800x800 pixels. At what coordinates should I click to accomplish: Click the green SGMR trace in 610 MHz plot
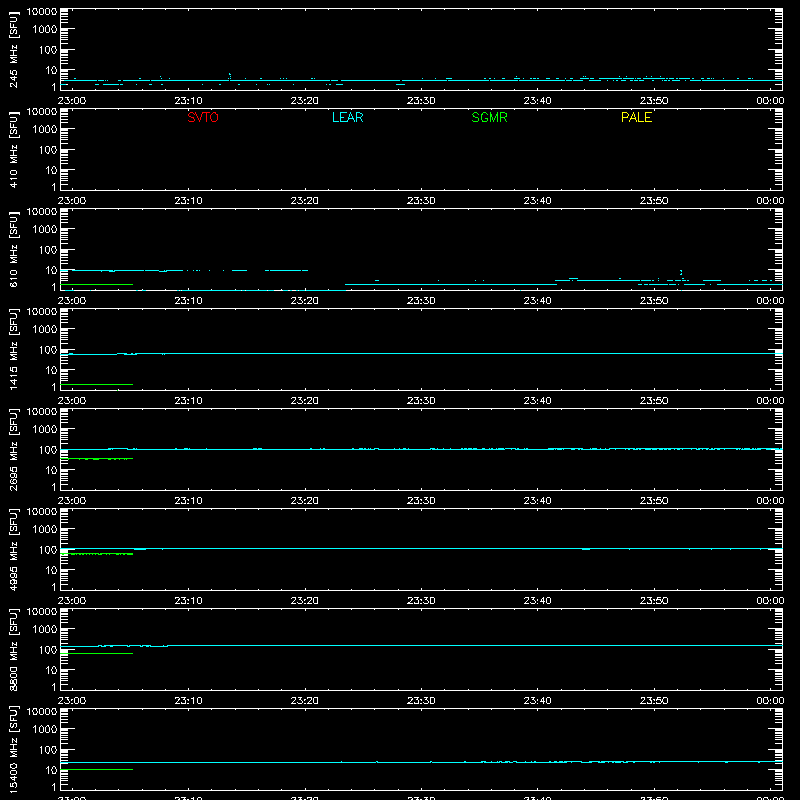tap(96, 284)
